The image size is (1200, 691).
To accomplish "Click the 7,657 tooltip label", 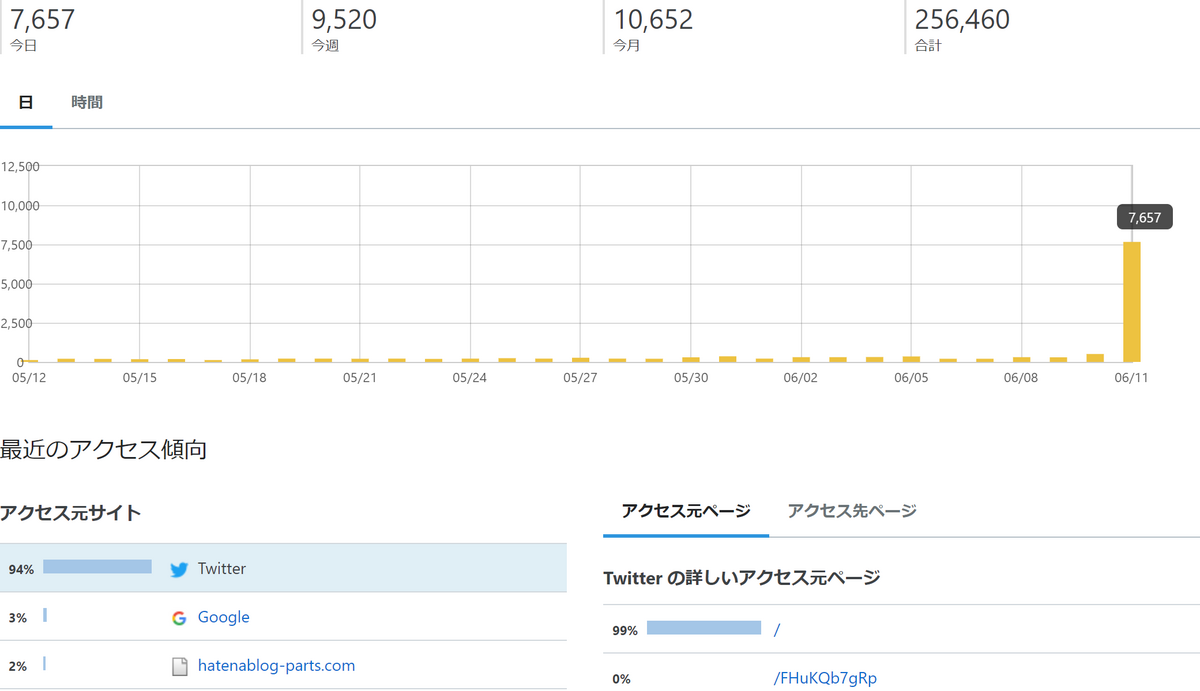I will pyautogui.click(x=1144, y=217).
